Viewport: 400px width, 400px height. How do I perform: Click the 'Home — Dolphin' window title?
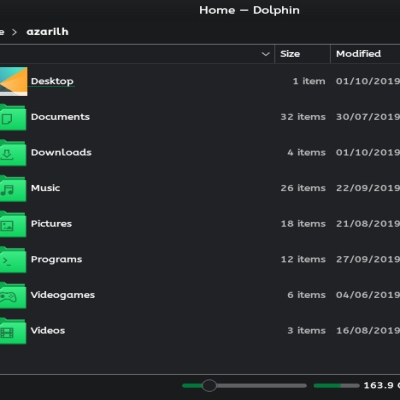tap(249, 10)
